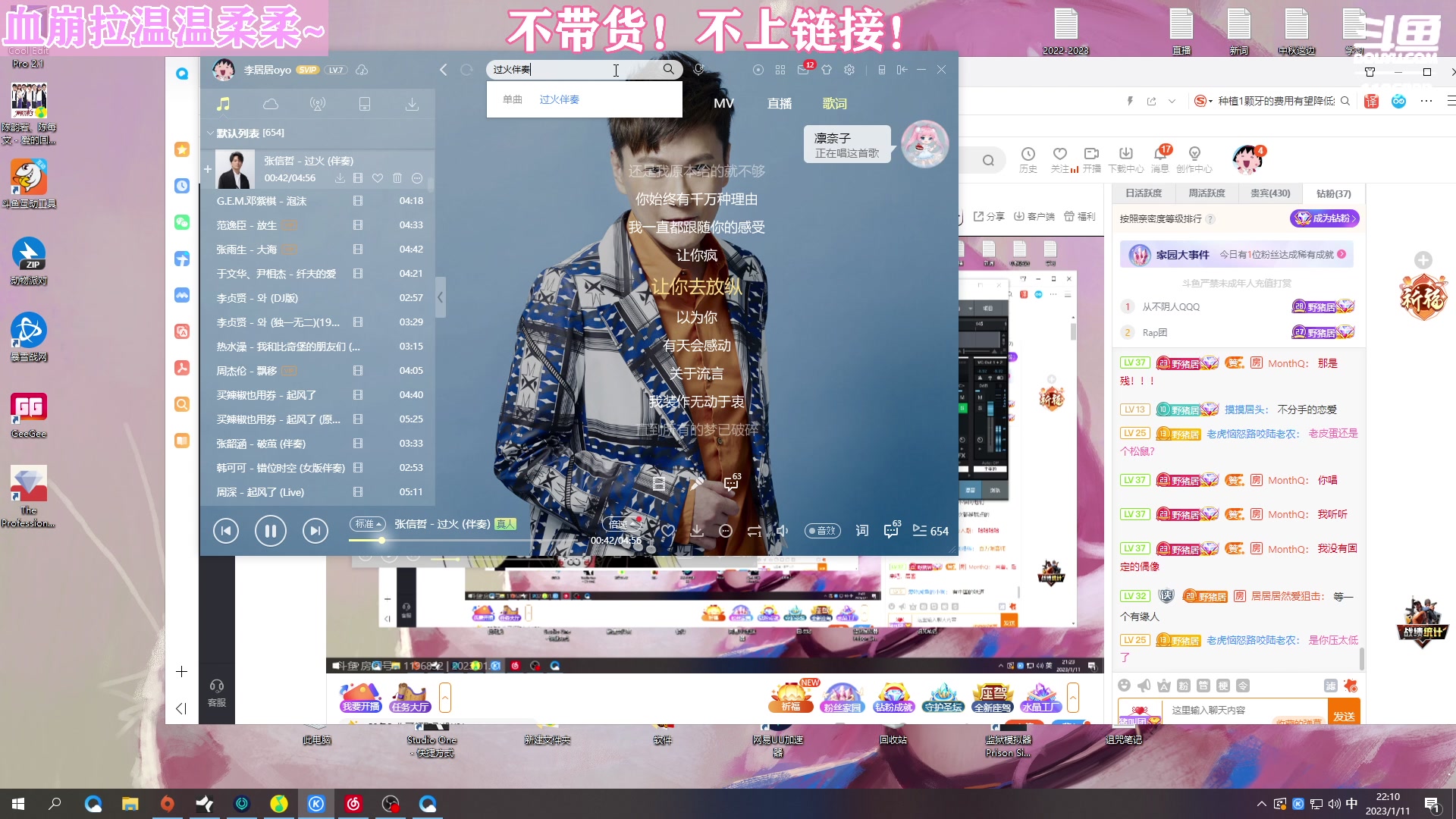
Task: Skip to the next track
Action: pos(315,530)
